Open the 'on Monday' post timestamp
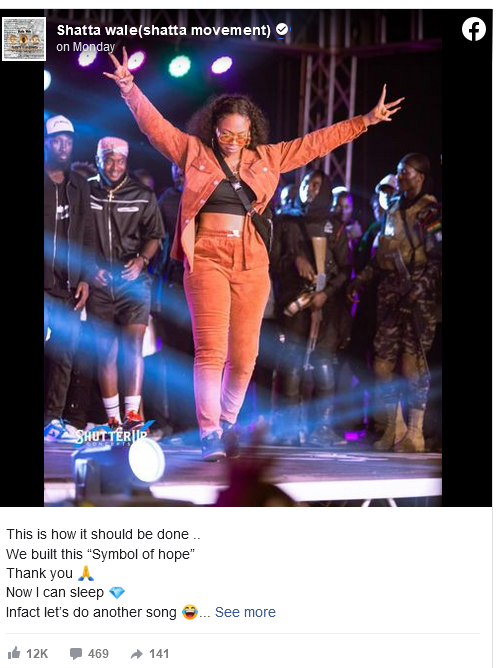Viewport: 500px width, 668px height. coord(86,47)
